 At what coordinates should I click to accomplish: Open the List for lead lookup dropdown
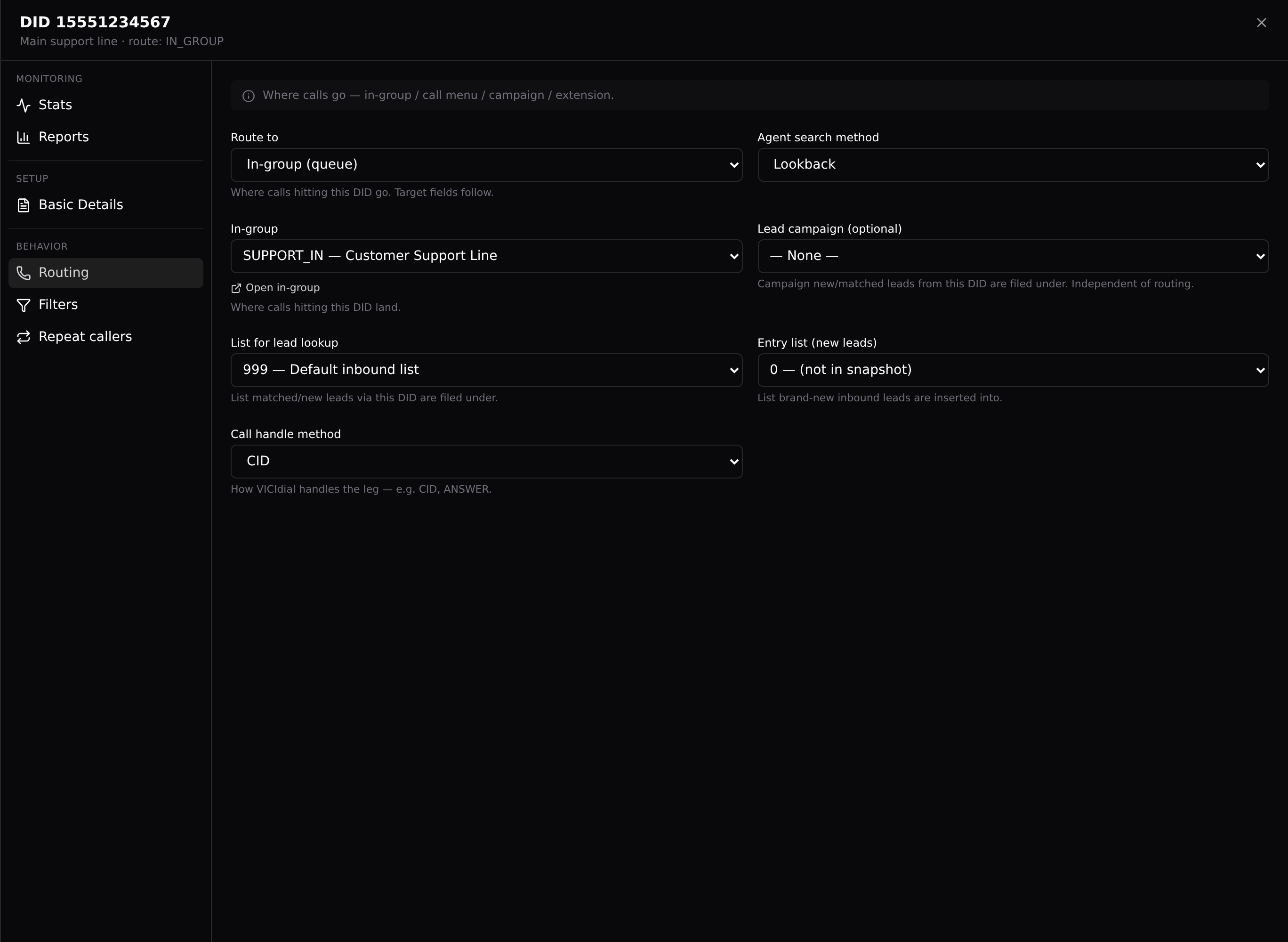[486, 370]
